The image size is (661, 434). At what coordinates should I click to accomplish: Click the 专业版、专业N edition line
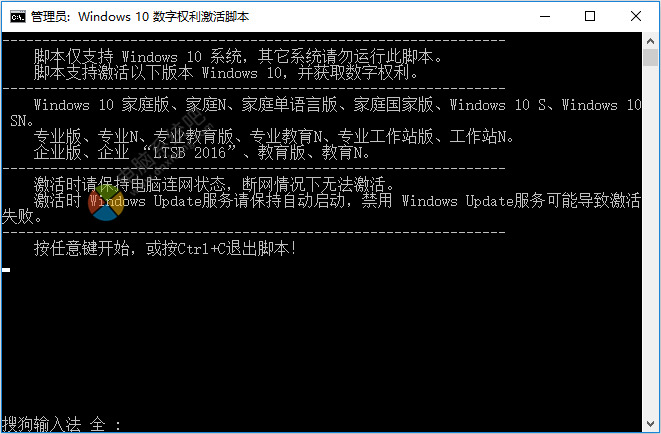click(274, 137)
